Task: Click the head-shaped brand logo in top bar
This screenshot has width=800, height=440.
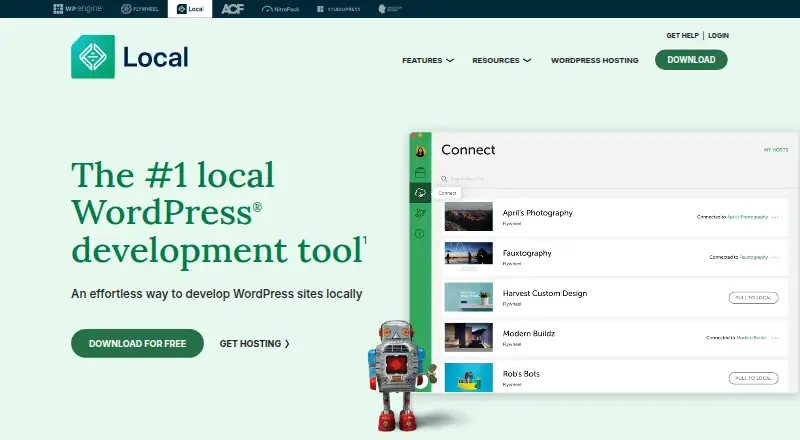Action: 390,9
